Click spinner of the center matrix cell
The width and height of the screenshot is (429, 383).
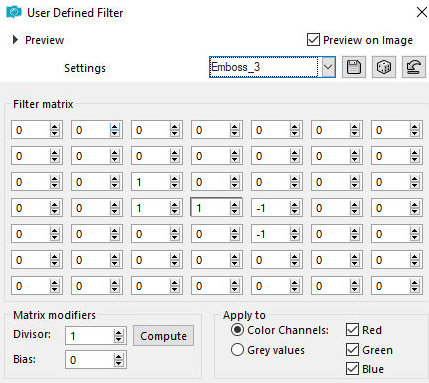pos(235,208)
